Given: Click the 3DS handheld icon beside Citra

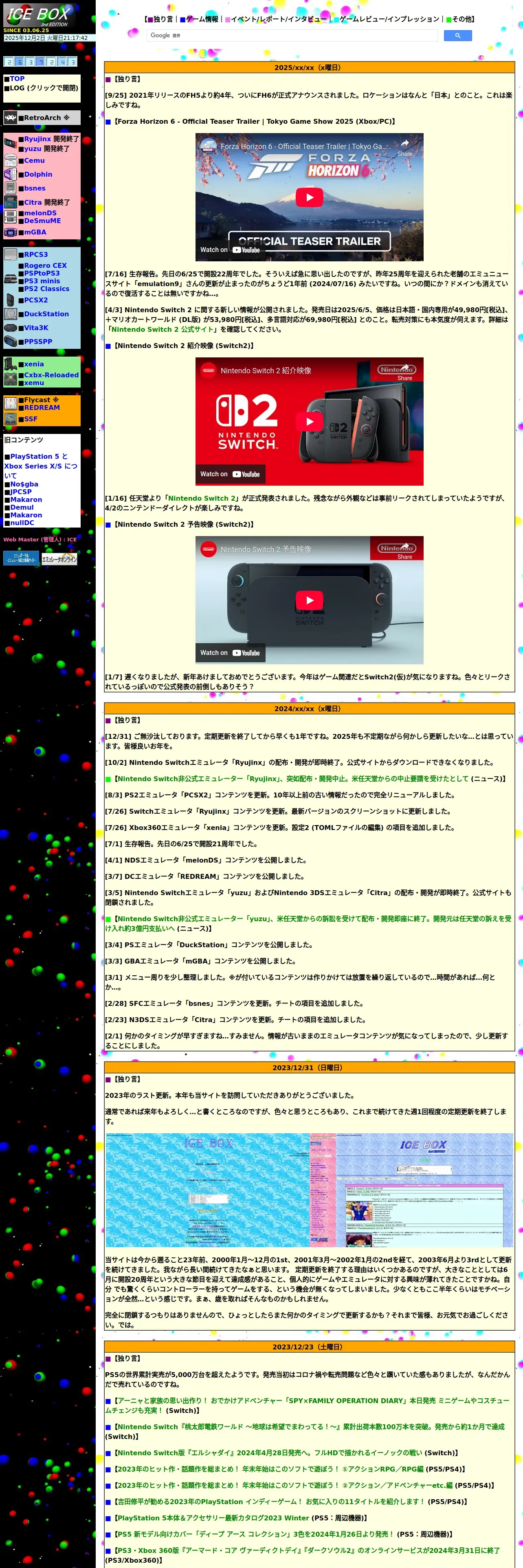Looking at the screenshot, I should (x=10, y=202).
